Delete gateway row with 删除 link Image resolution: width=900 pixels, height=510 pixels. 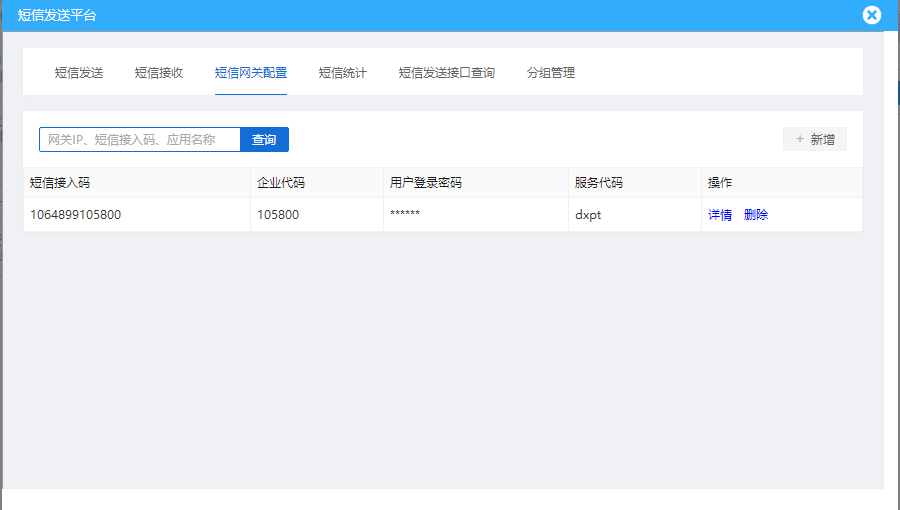click(756, 215)
